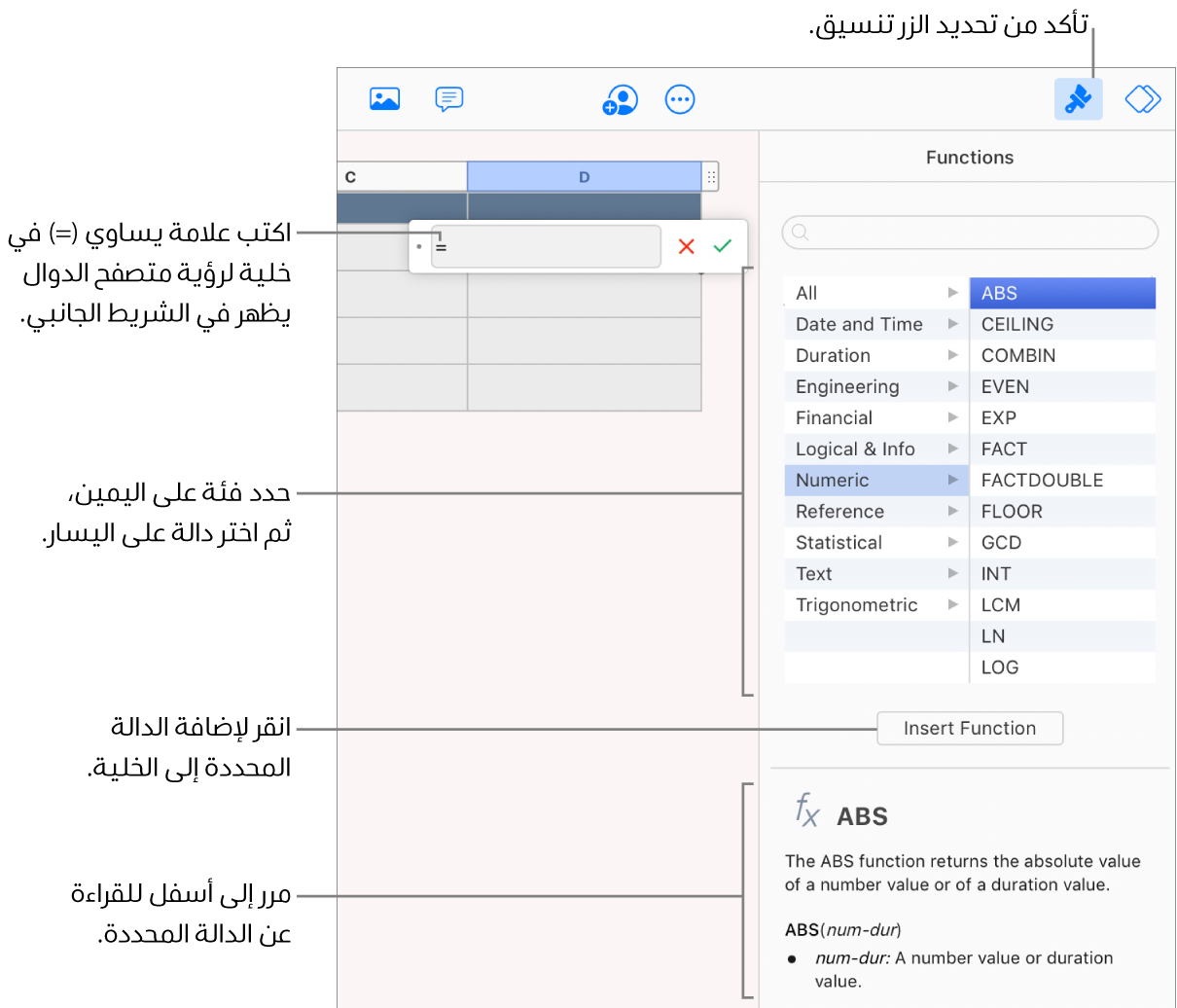Expand the Reference category arrow
The width and height of the screenshot is (1177, 1008).
pyautogui.click(x=953, y=511)
